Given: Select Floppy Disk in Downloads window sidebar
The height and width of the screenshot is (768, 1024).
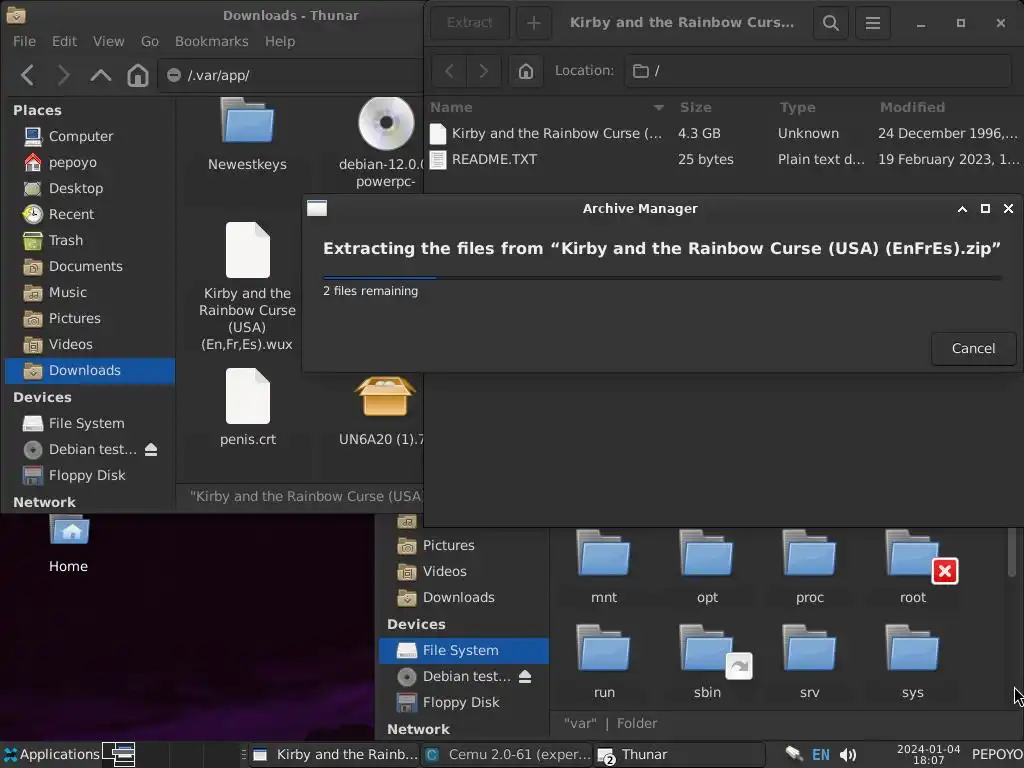Looking at the screenshot, I should tap(89, 475).
